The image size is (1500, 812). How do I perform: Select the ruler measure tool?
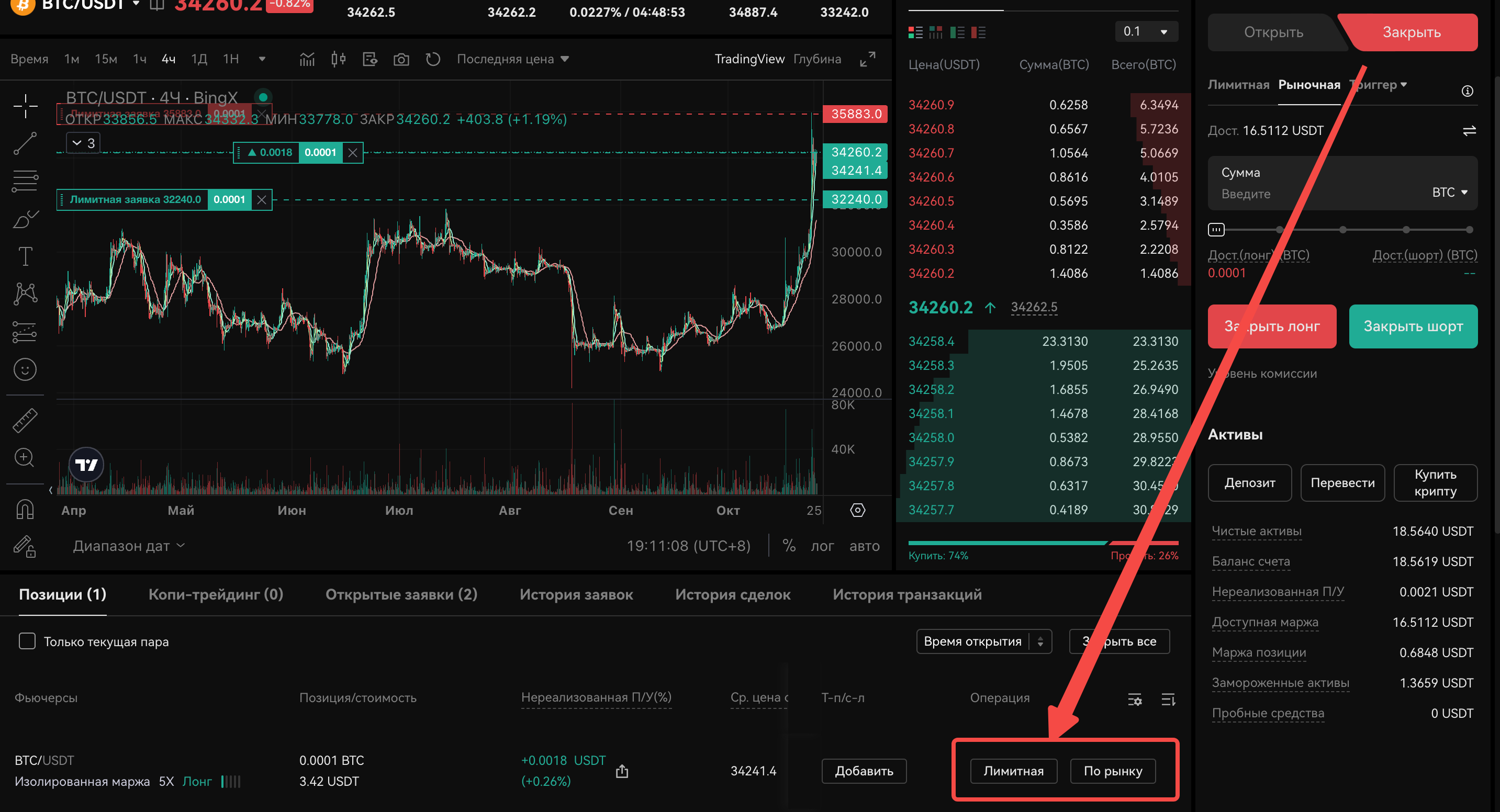tap(25, 420)
